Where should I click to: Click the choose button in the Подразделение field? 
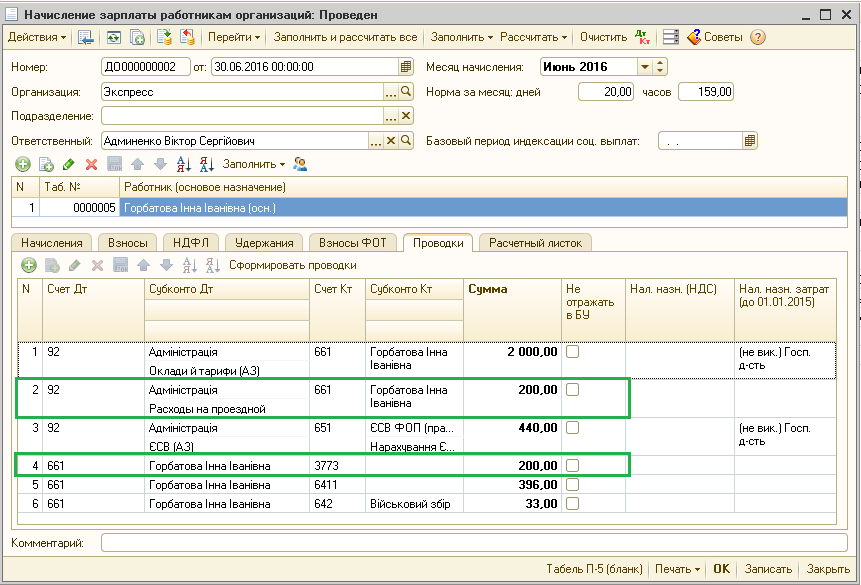[390, 116]
